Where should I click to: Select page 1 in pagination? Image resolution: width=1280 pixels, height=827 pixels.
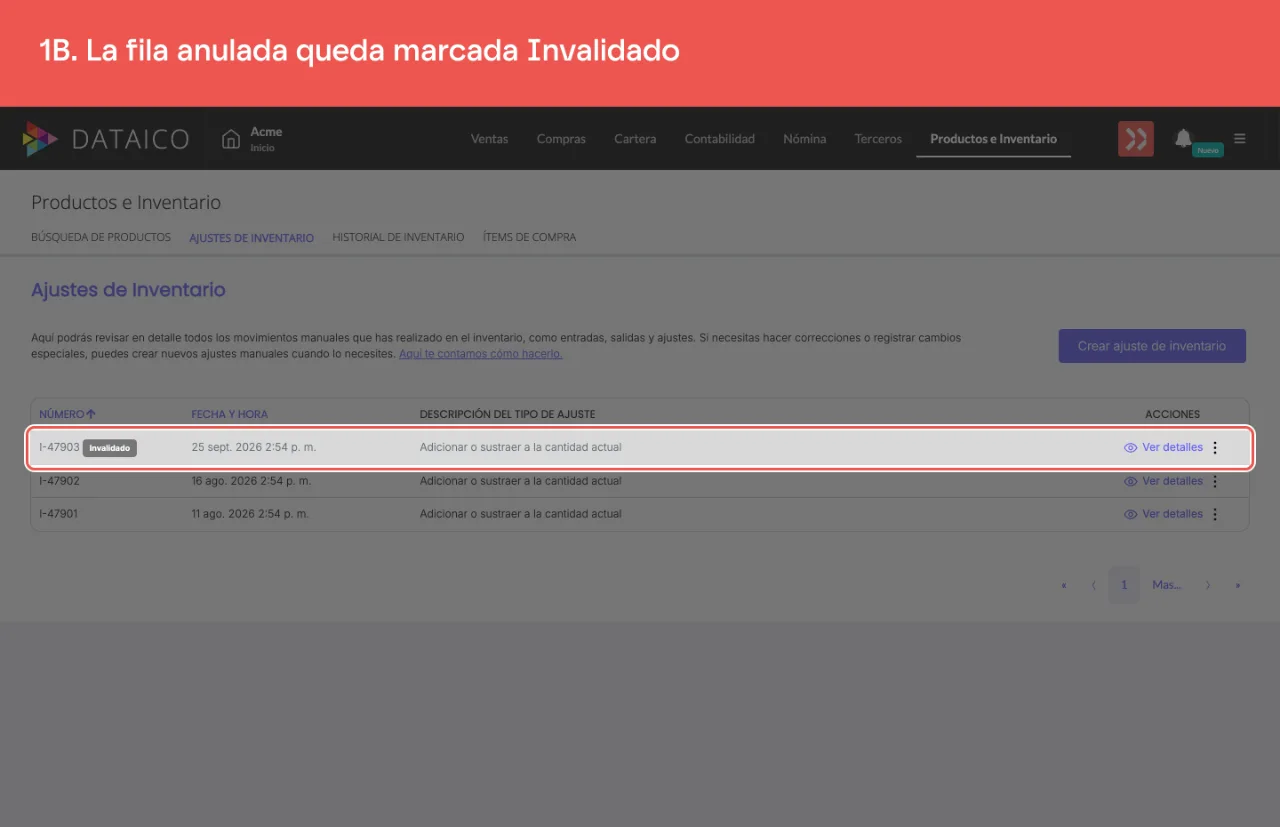pyautogui.click(x=1124, y=585)
